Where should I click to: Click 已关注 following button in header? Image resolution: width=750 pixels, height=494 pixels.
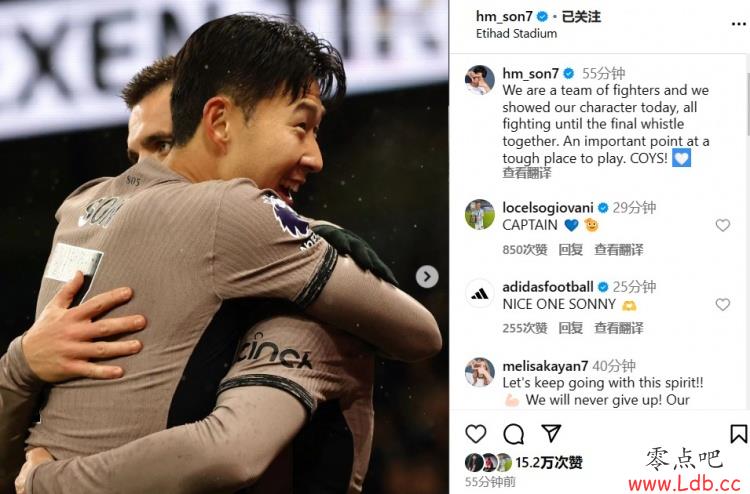(581, 17)
